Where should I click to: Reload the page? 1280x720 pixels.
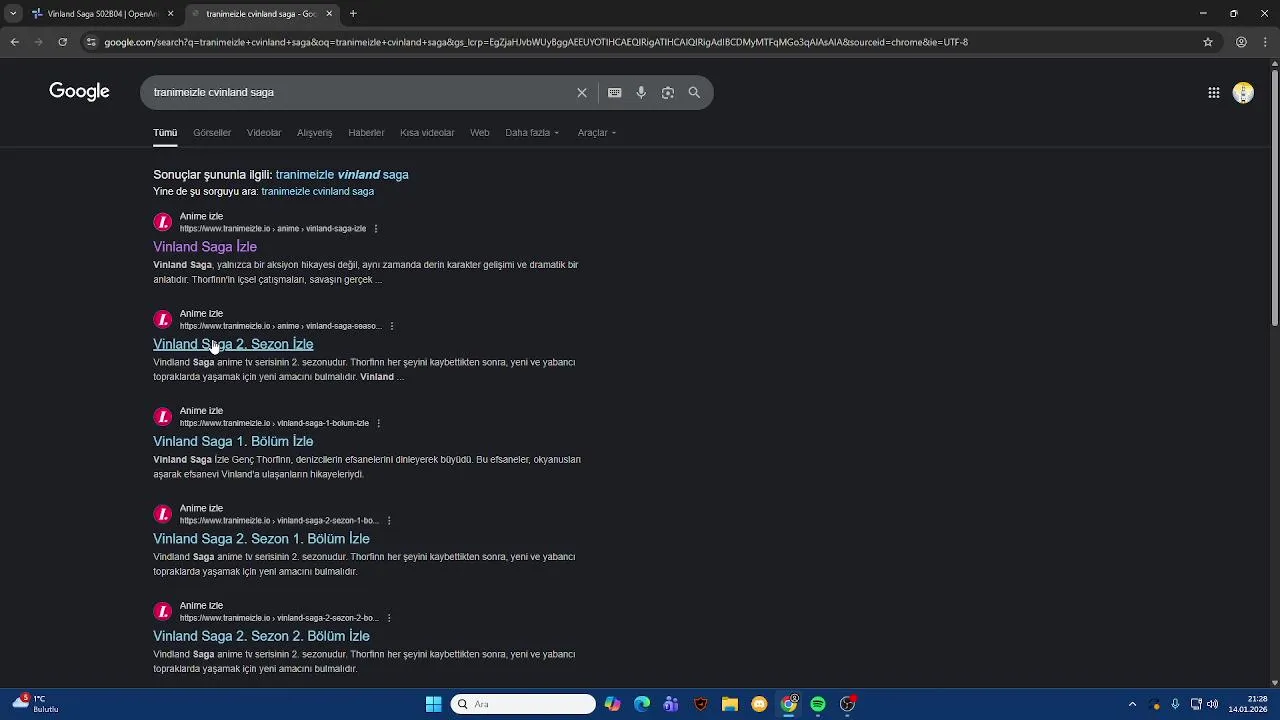pos(62,42)
